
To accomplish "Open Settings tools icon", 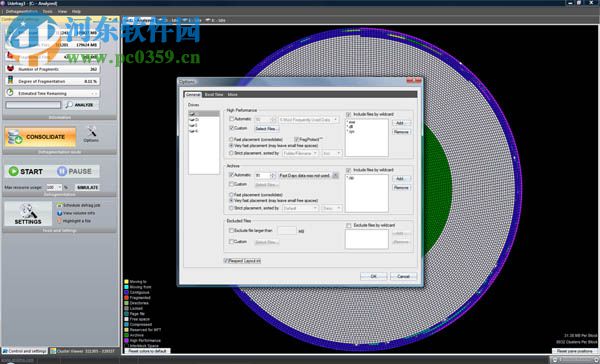I will 28,211.
